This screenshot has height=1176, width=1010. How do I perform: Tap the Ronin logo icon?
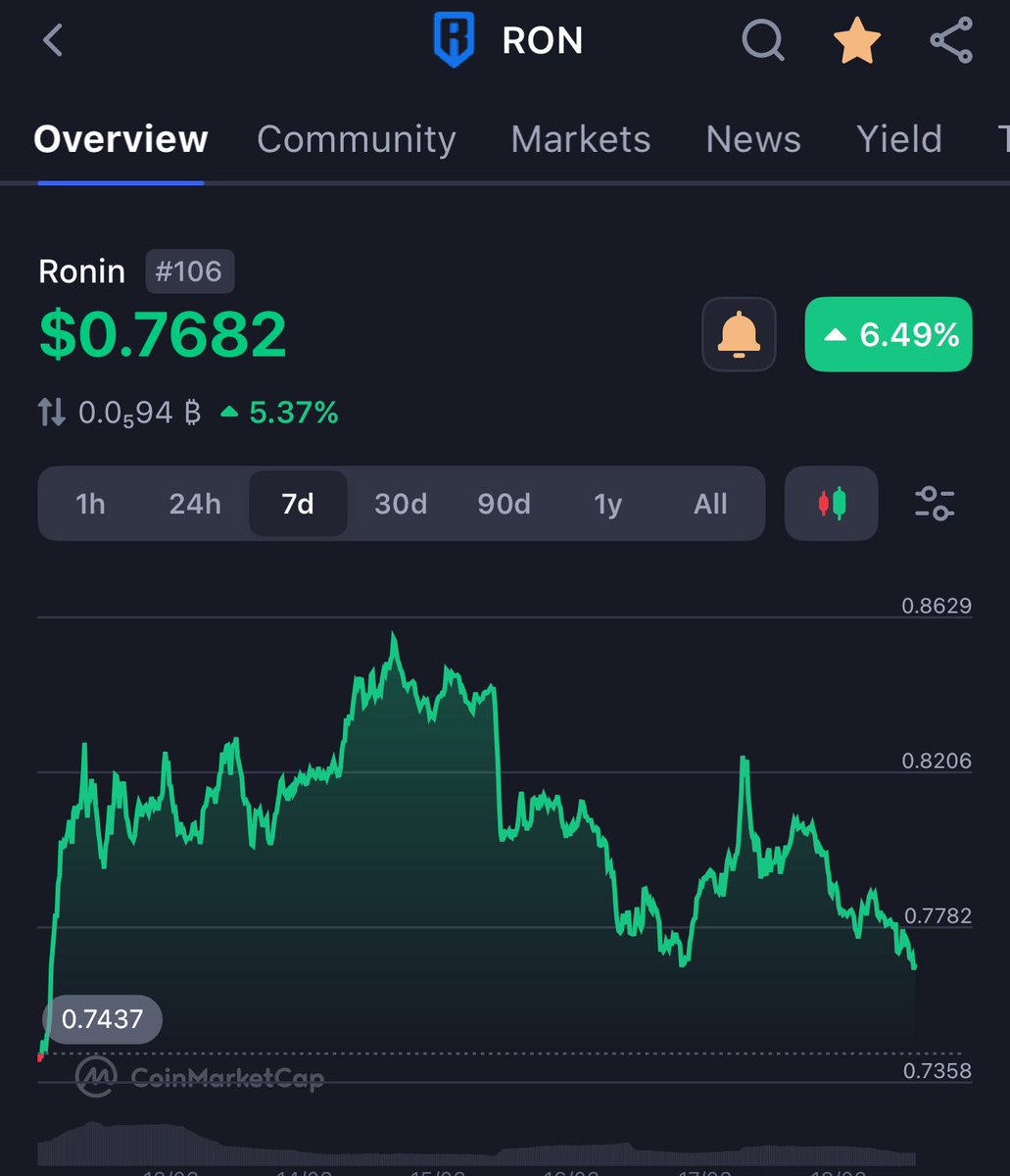coord(454,41)
